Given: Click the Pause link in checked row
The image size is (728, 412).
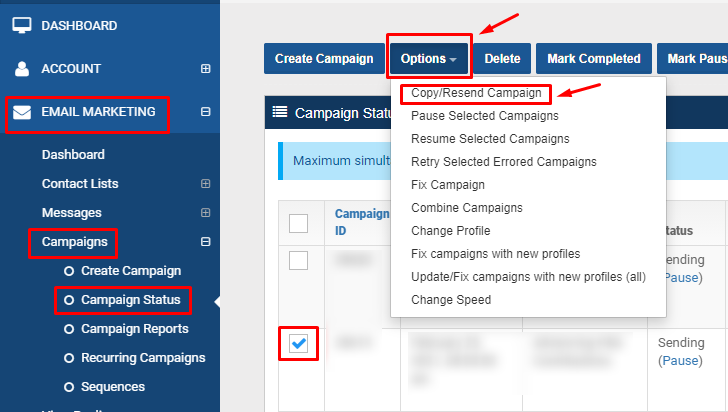Looking at the screenshot, I should pos(682,361).
